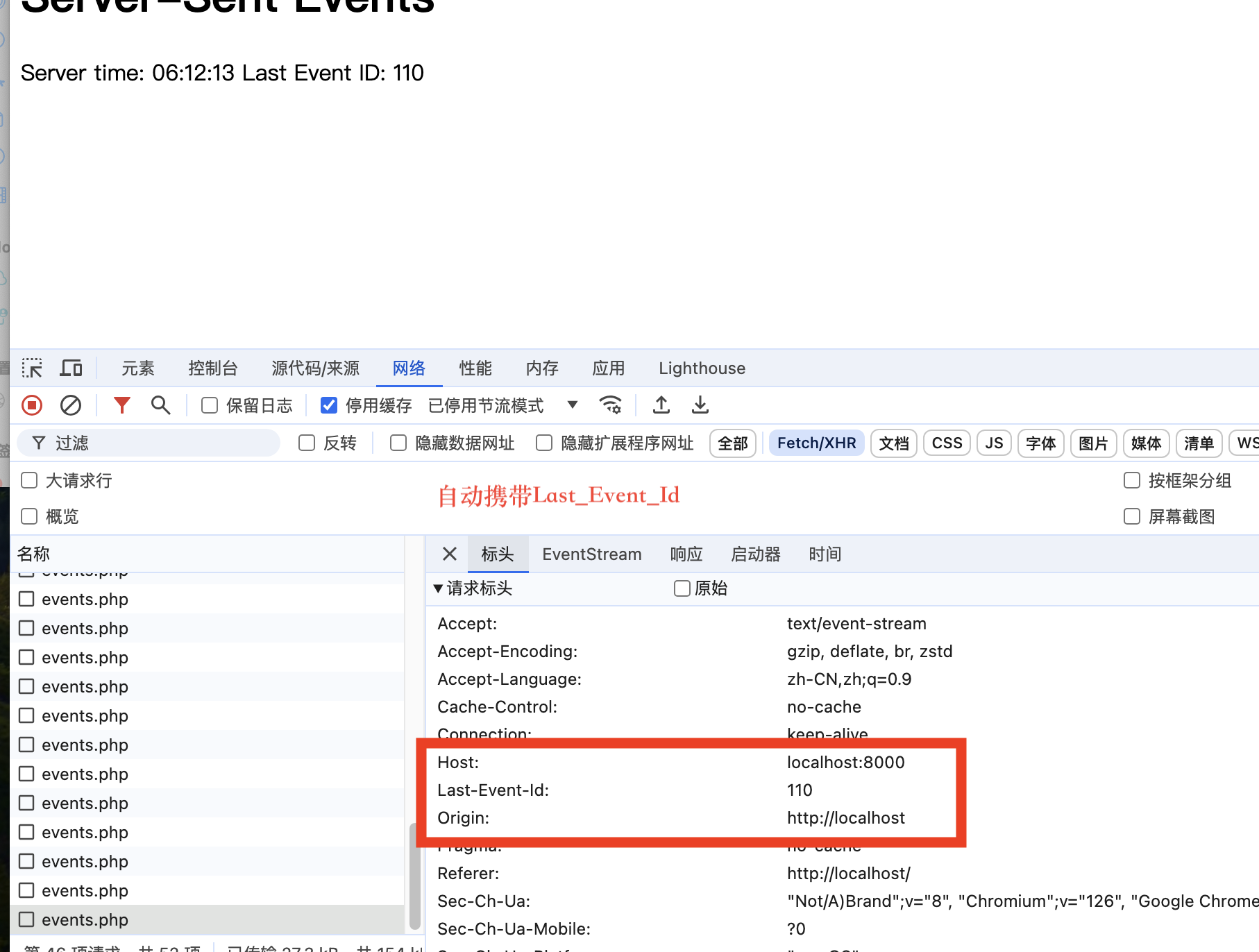Open the 时间 details tab
The width and height of the screenshot is (1259, 952).
(825, 554)
